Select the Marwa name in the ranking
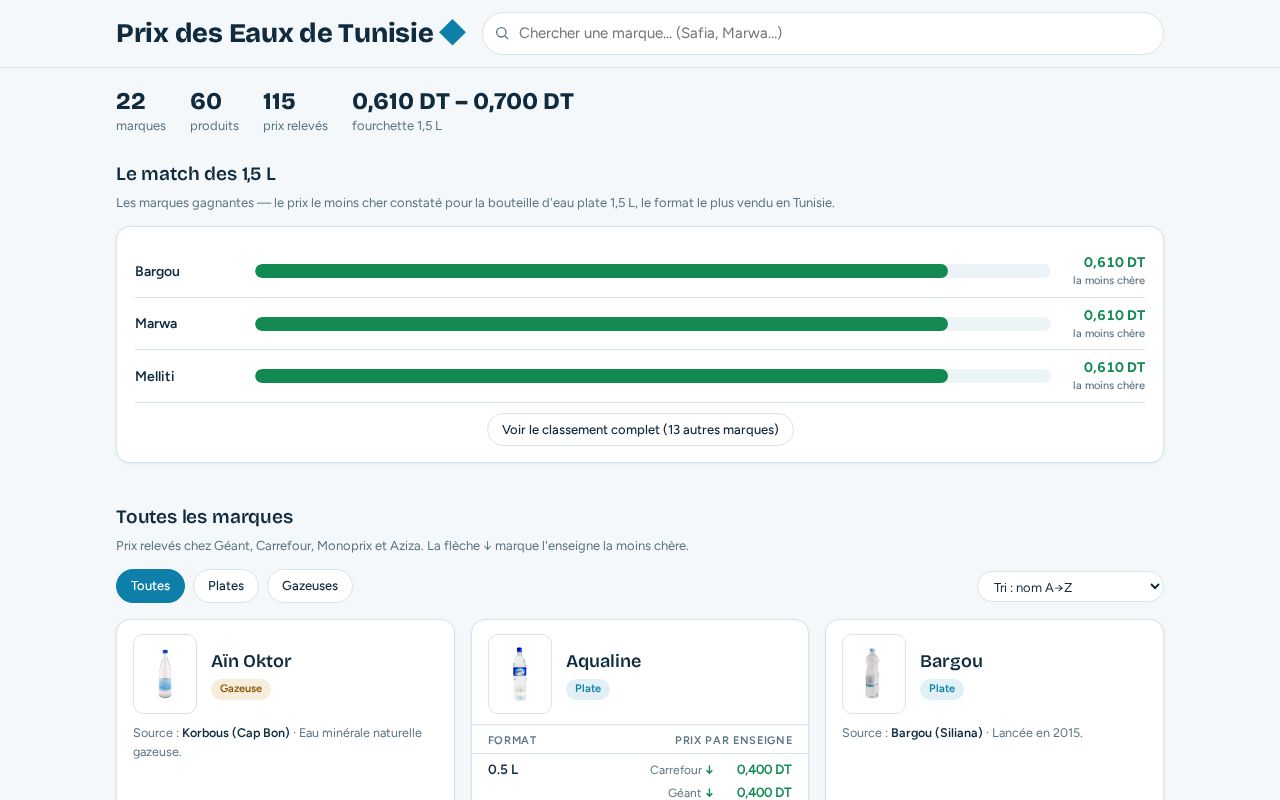Viewport: 1280px width, 800px height. pos(156,324)
